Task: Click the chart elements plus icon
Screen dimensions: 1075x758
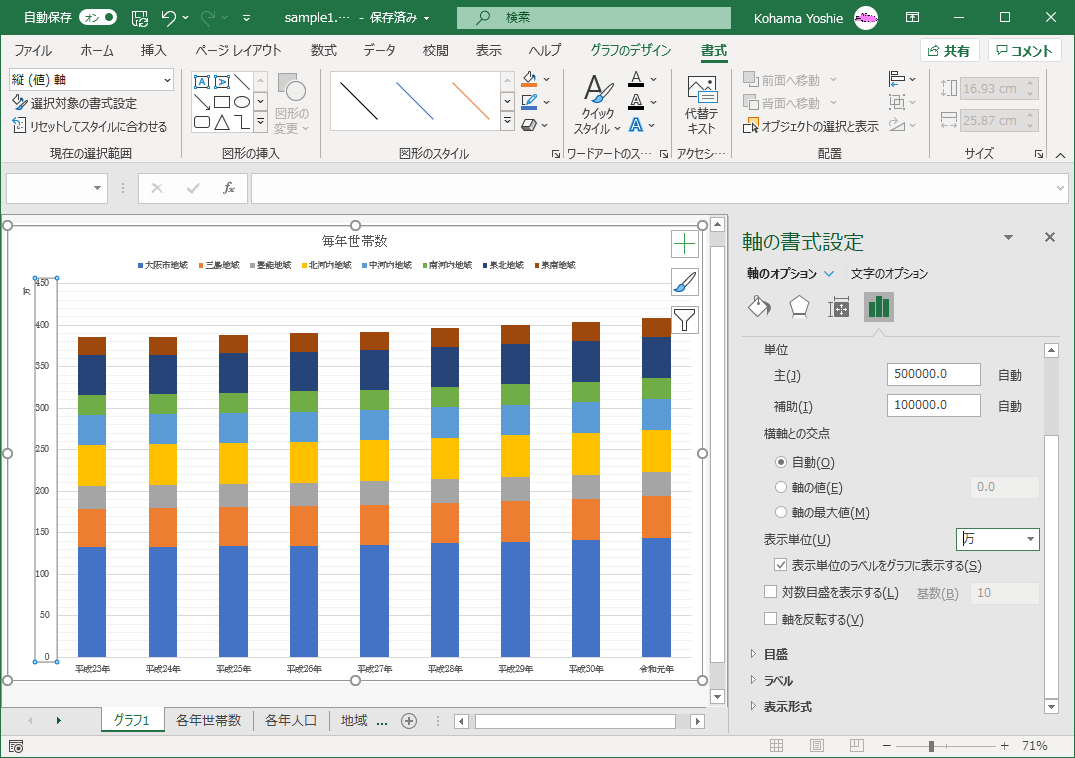Action: coord(684,244)
